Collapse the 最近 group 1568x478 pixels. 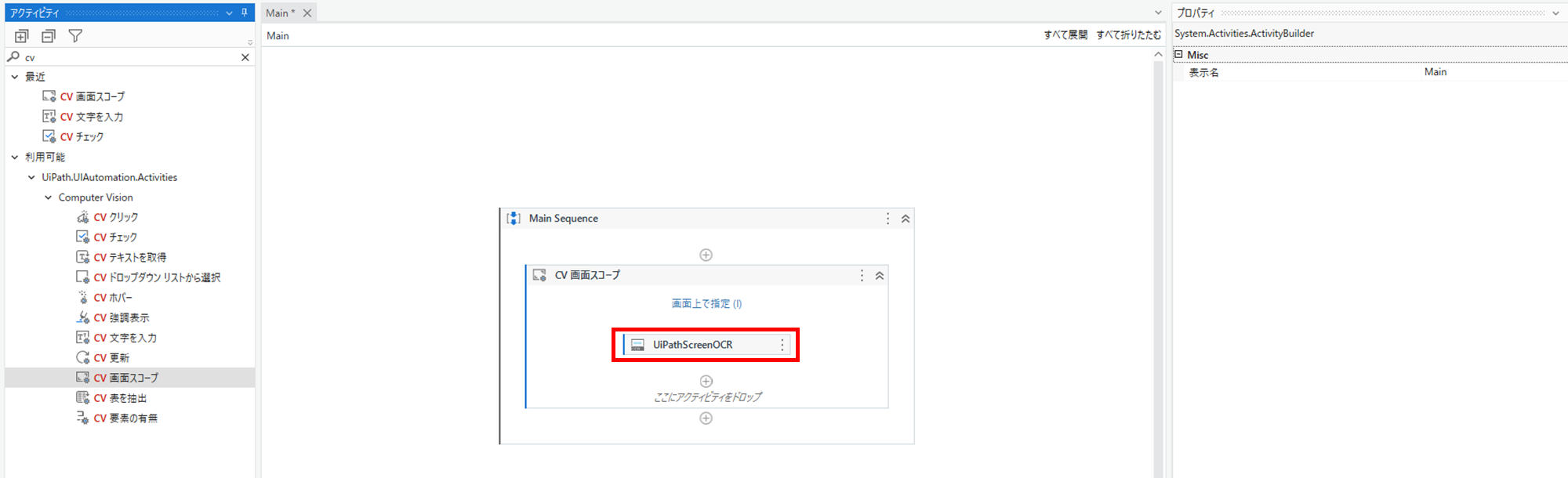point(15,77)
